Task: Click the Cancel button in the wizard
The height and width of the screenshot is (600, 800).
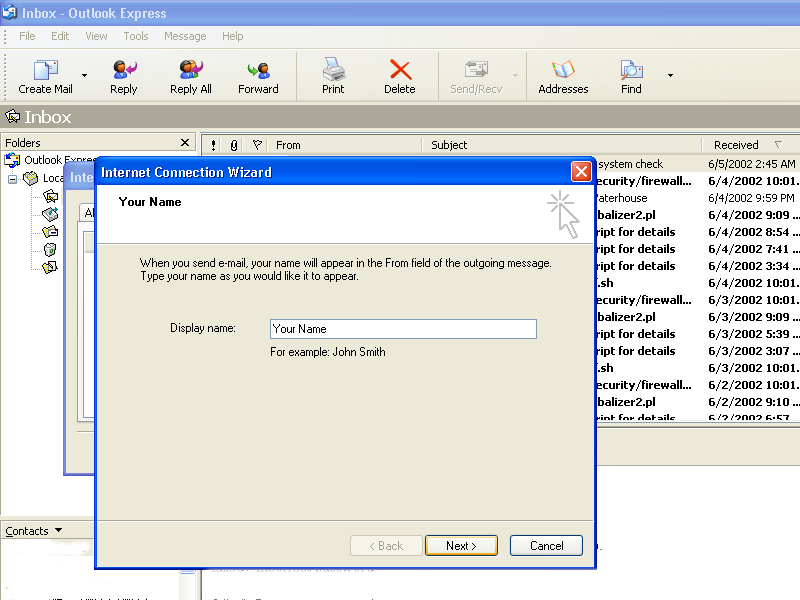Action: [x=546, y=546]
